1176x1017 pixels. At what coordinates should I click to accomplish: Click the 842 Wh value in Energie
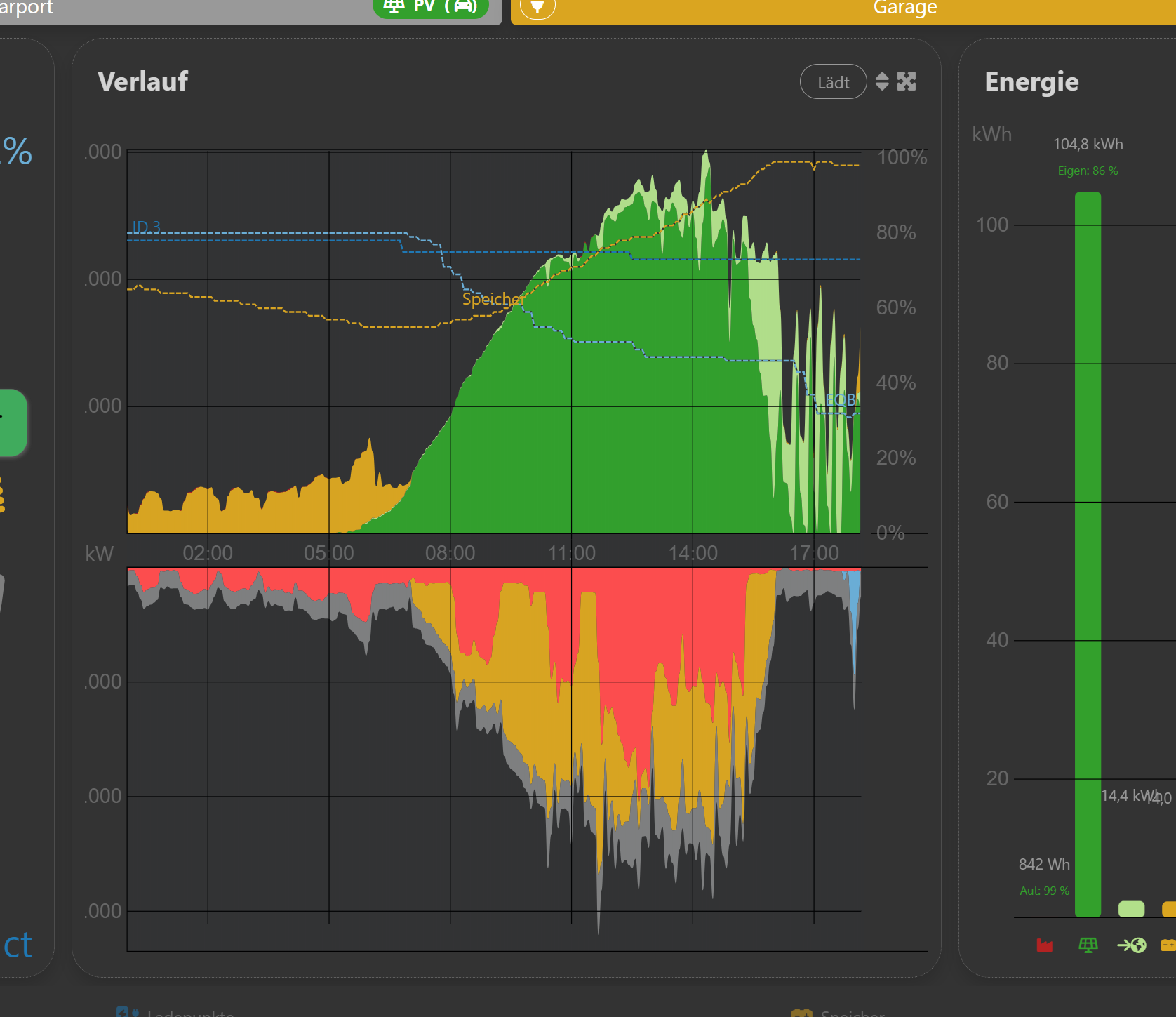click(x=1045, y=864)
